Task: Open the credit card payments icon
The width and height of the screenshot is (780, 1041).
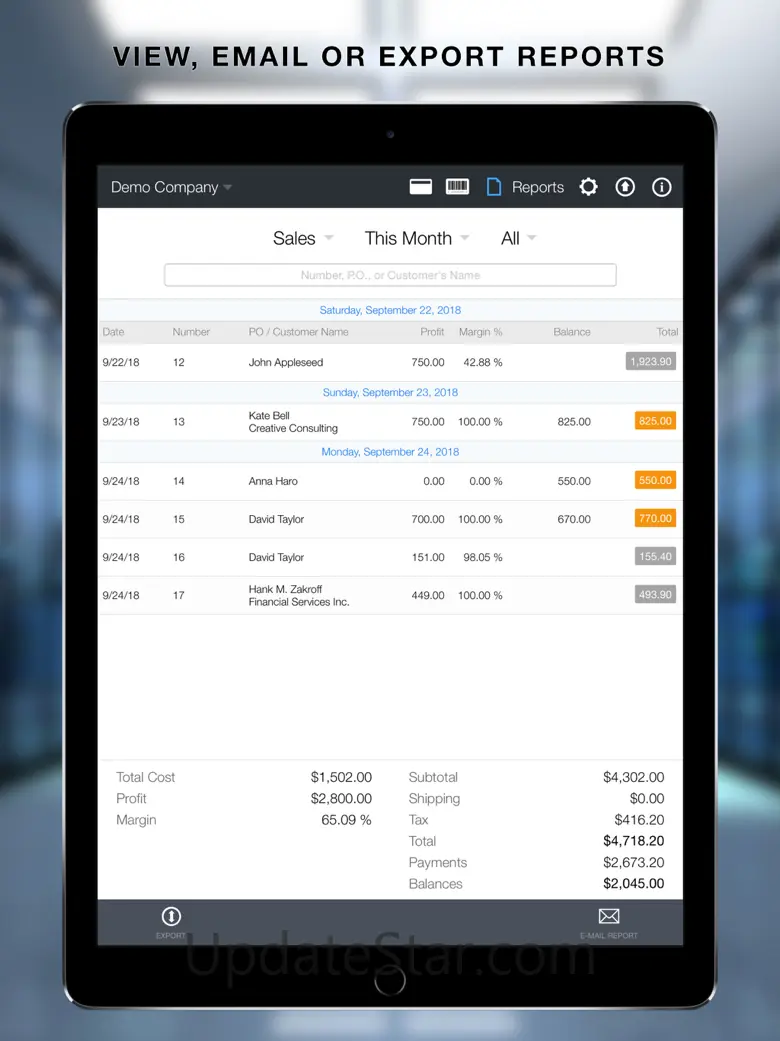Action: click(x=421, y=187)
